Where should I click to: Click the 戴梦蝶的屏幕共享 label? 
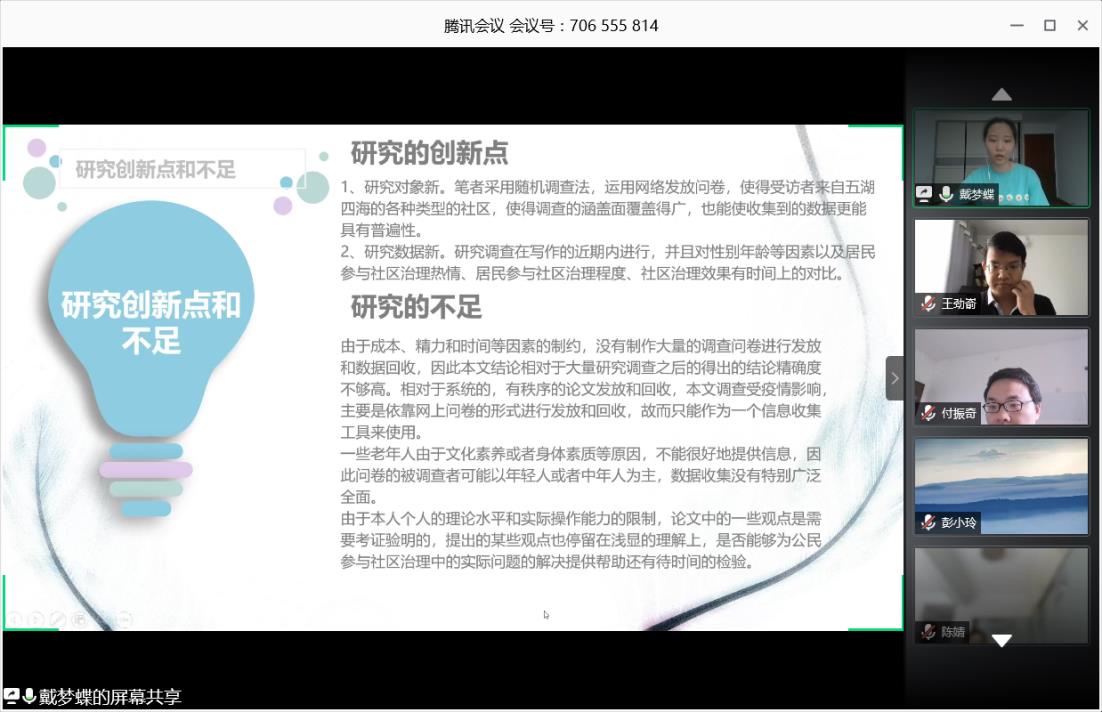tap(110, 697)
